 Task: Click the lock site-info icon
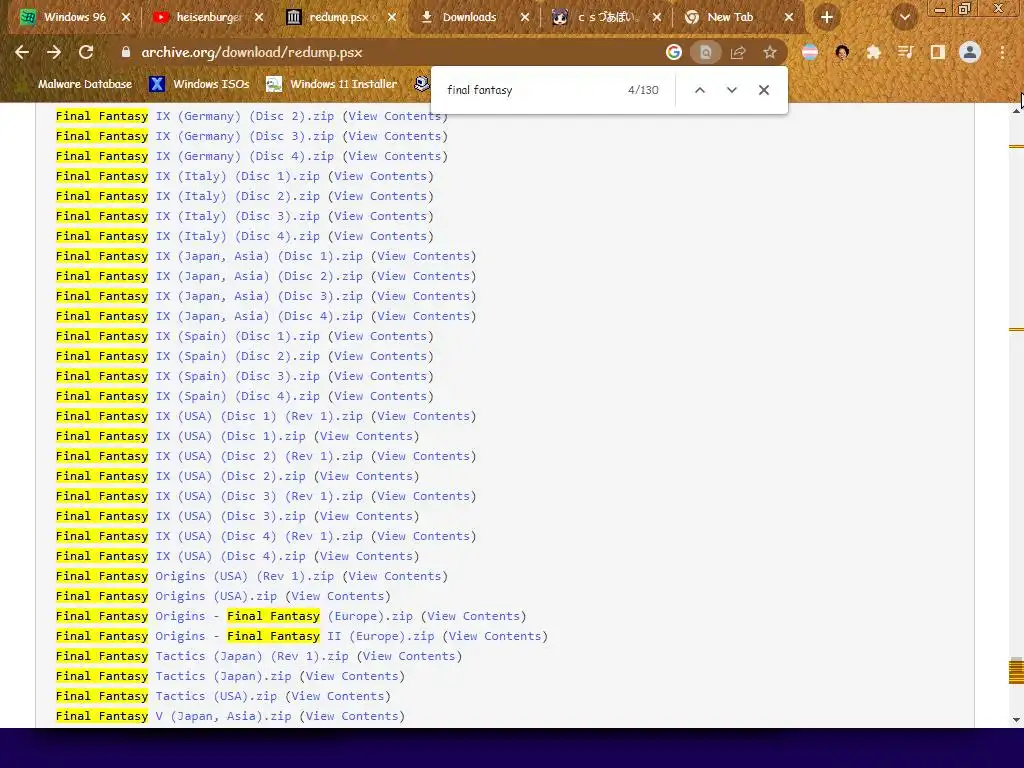(x=126, y=52)
